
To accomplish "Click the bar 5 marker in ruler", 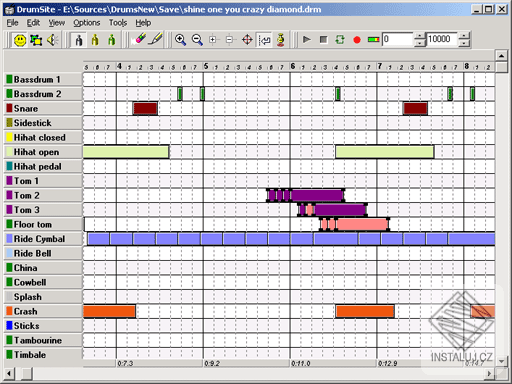I will coord(206,66).
